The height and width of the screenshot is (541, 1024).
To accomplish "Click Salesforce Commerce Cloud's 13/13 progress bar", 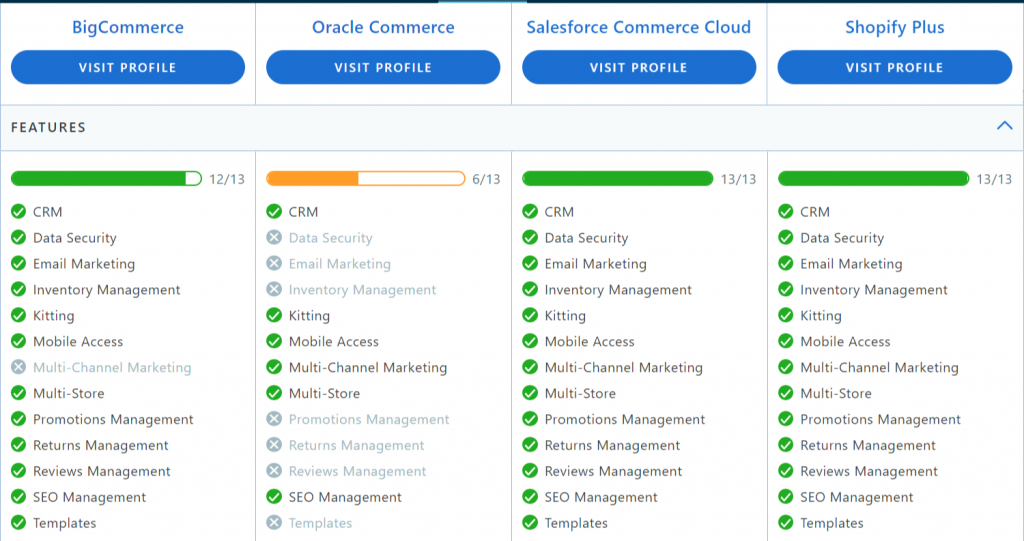I will pos(618,178).
